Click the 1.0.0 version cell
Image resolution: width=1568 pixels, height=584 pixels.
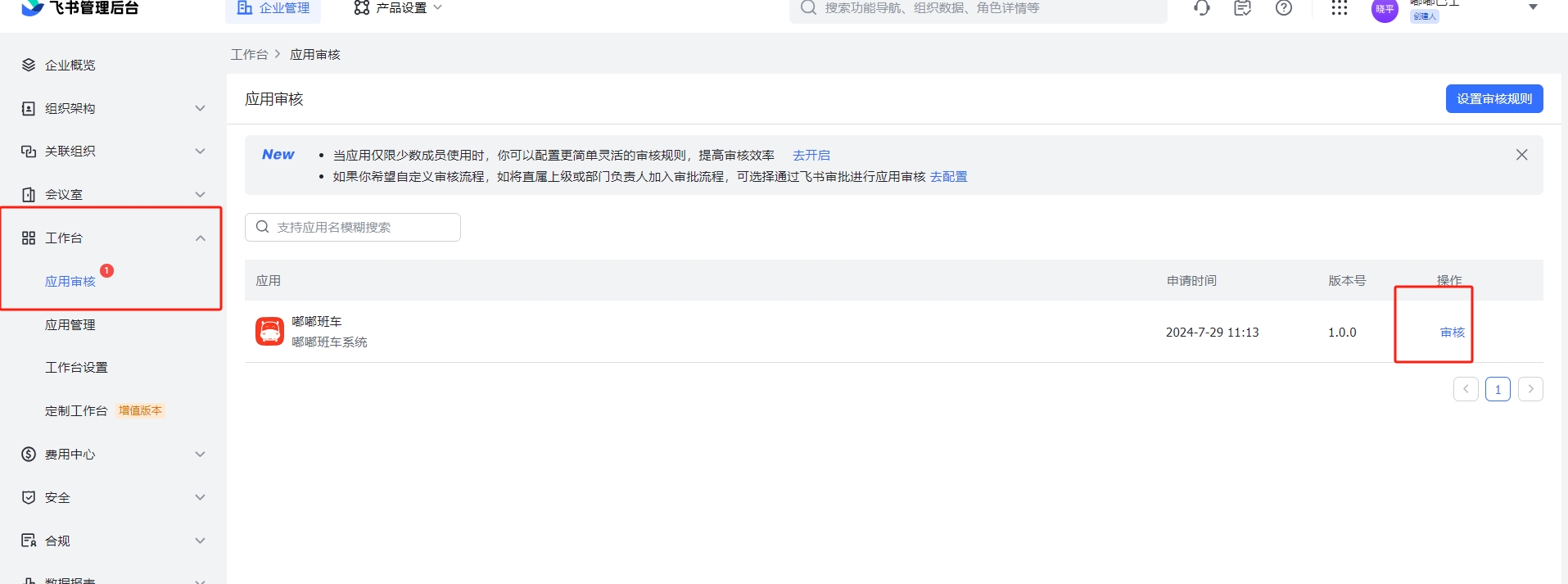(1342, 332)
